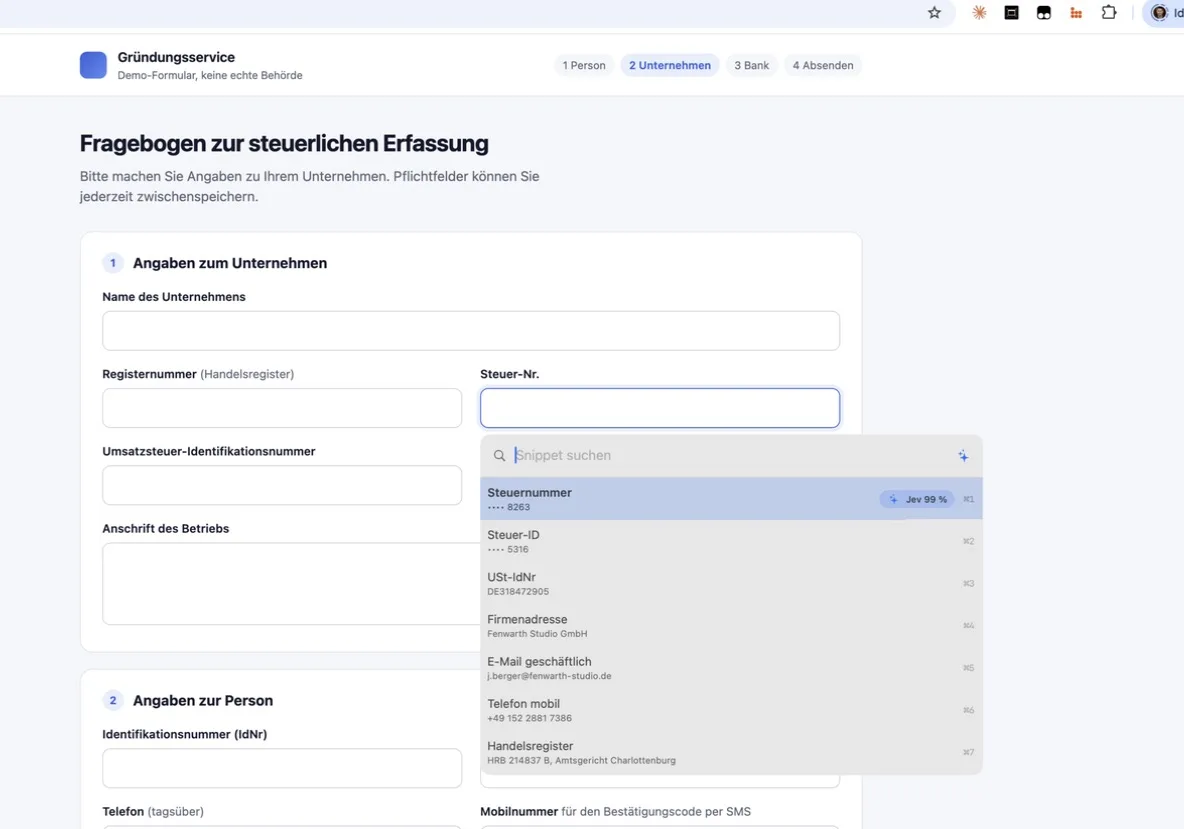
Task: Click the orange dots extension icon
Action: (1076, 12)
